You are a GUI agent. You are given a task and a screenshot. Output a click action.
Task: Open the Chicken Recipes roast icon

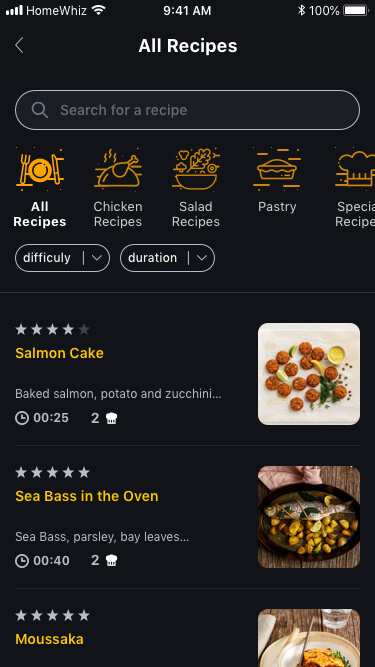tap(118, 168)
